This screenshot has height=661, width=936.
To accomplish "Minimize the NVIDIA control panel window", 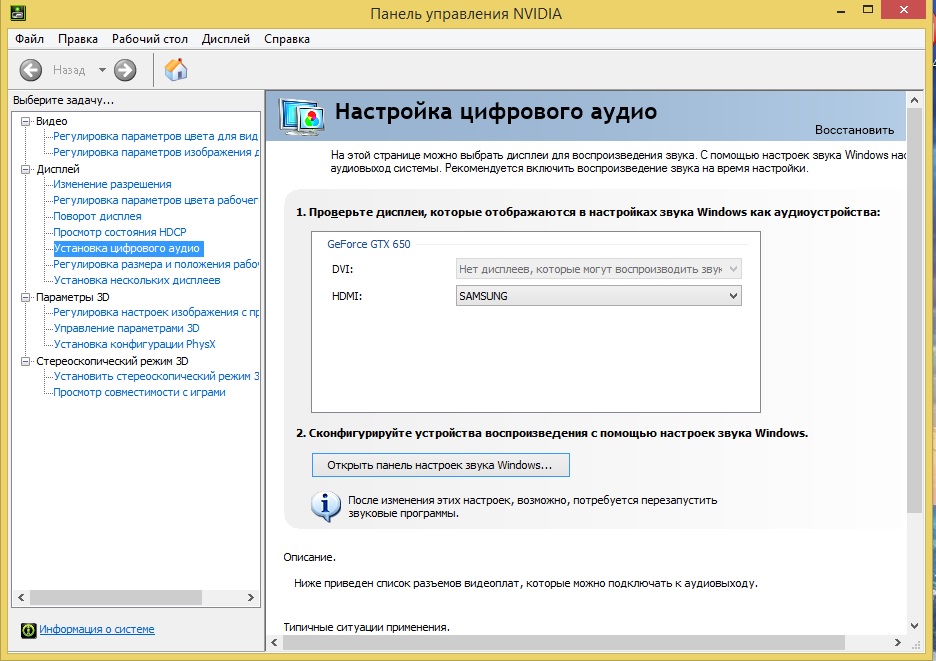I will pos(842,11).
